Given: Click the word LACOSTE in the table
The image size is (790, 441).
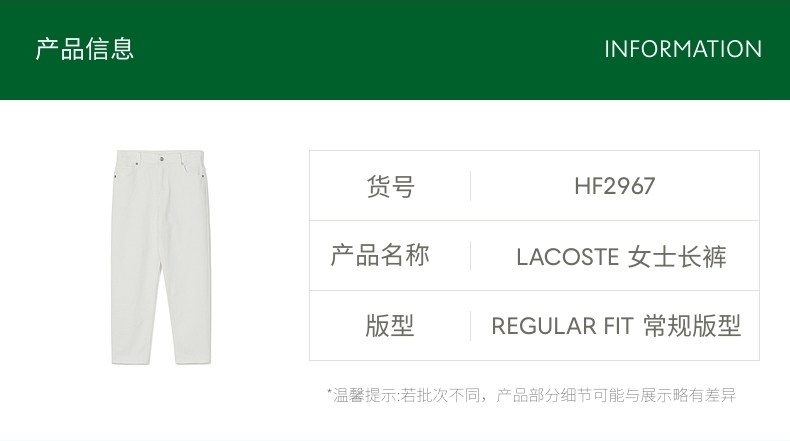Looking at the screenshot, I should pos(567,257).
